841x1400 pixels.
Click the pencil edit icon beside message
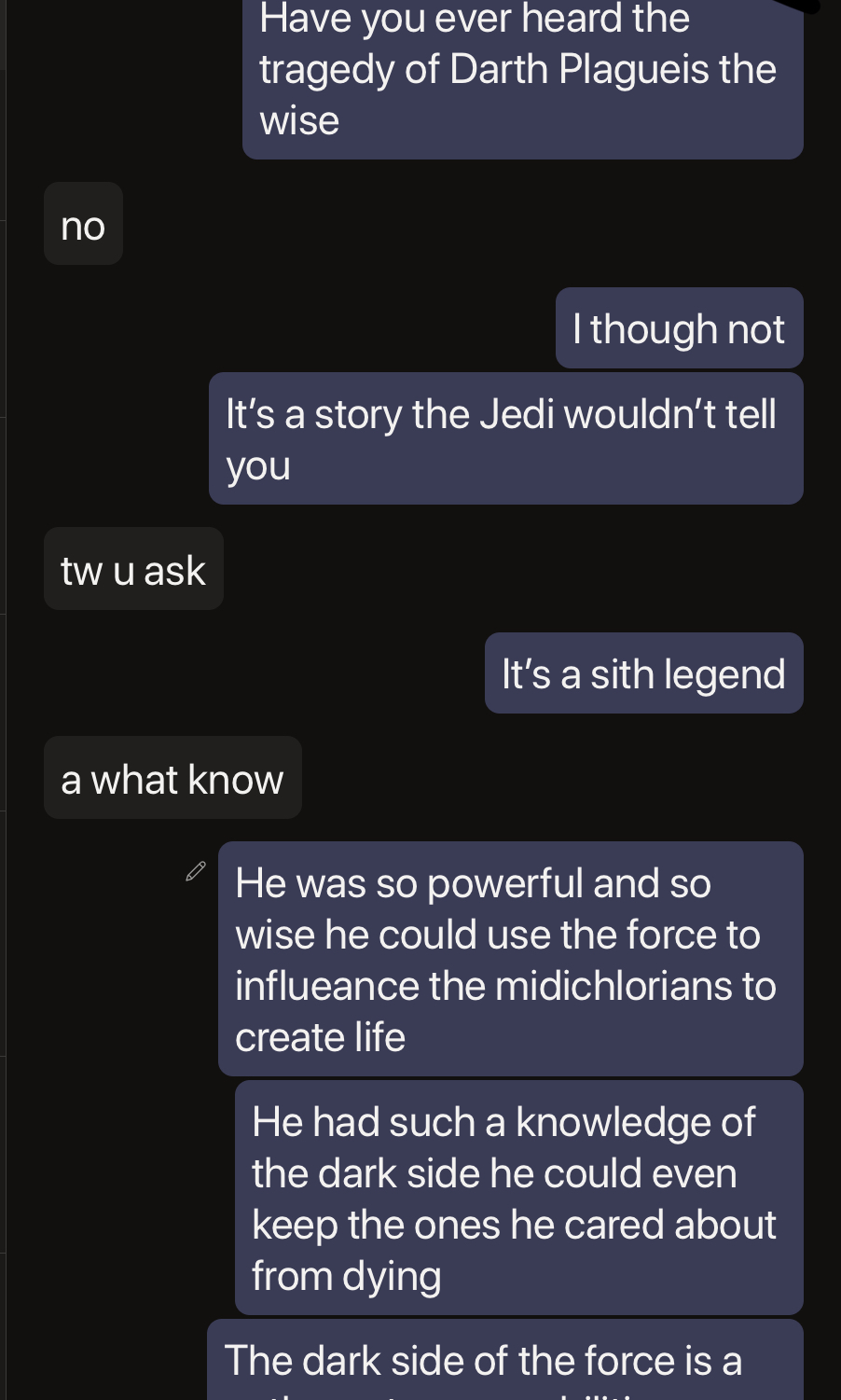tap(196, 871)
